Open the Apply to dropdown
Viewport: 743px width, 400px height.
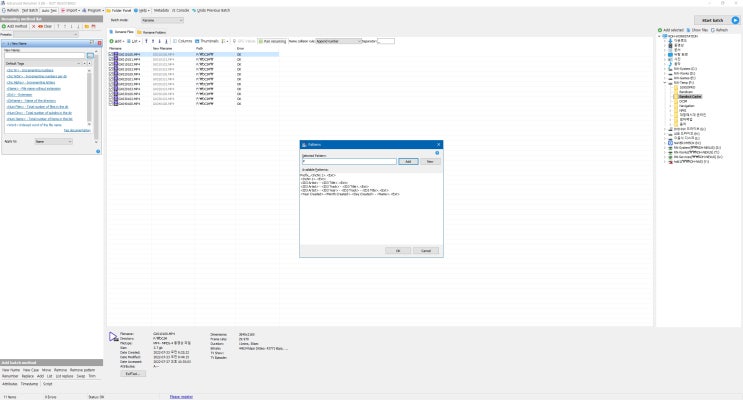pos(54,141)
